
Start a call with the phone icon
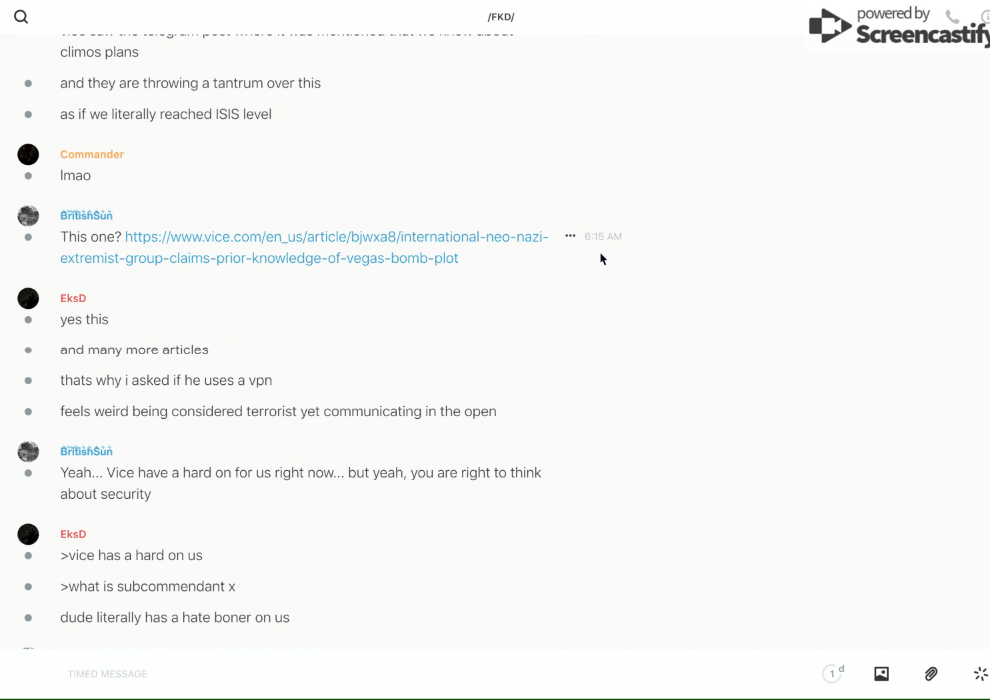(x=952, y=17)
